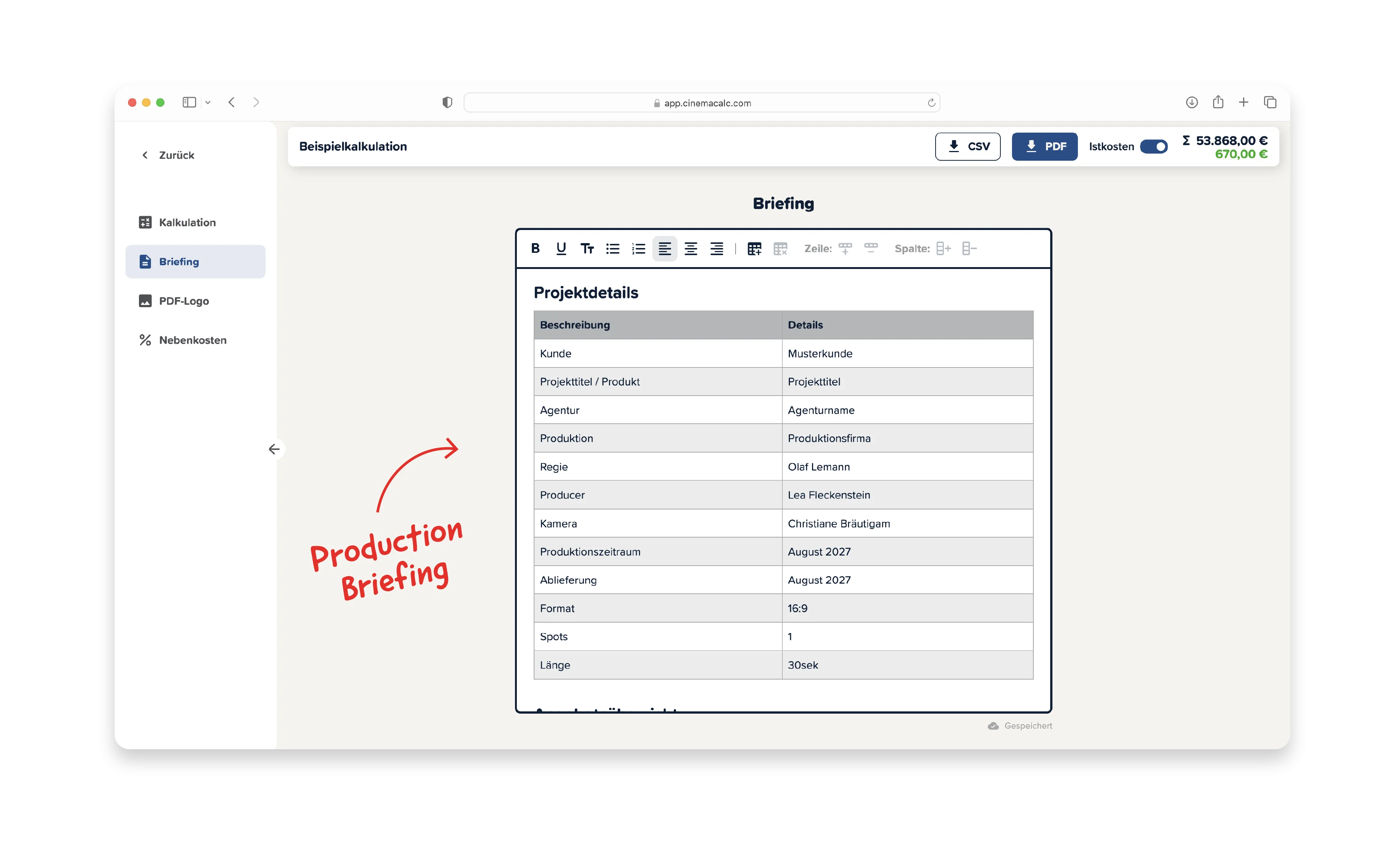Center-align the text
The width and height of the screenshot is (1400, 844).
click(x=690, y=248)
